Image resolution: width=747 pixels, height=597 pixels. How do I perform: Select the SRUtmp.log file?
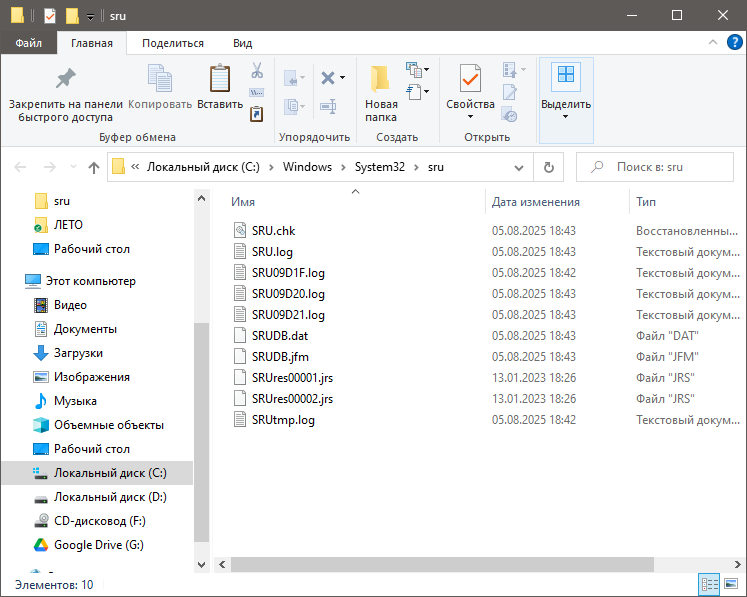pyautogui.click(x=283, y=420)
